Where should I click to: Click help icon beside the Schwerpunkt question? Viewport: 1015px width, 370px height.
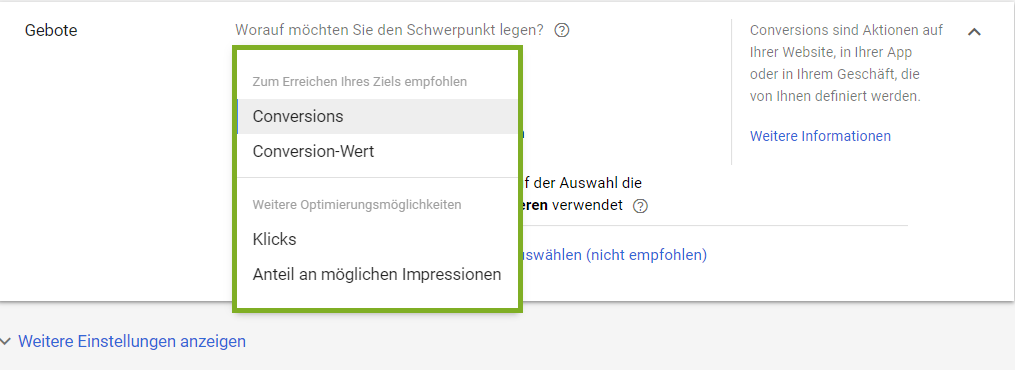point(562,30)
